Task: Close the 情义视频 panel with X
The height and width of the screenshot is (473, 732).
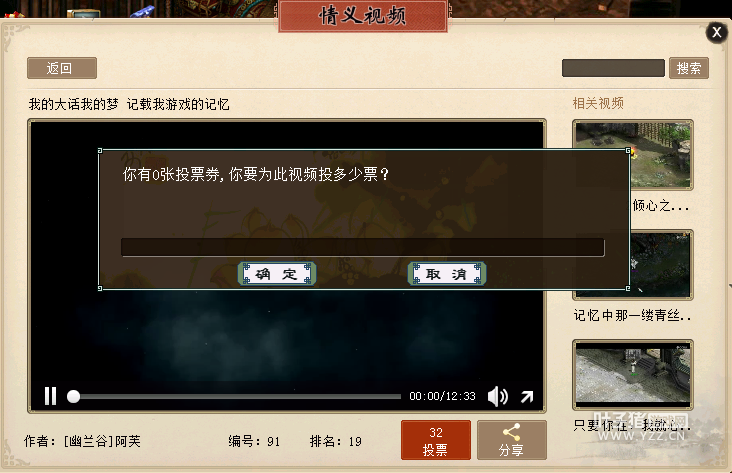Action: 717,33
